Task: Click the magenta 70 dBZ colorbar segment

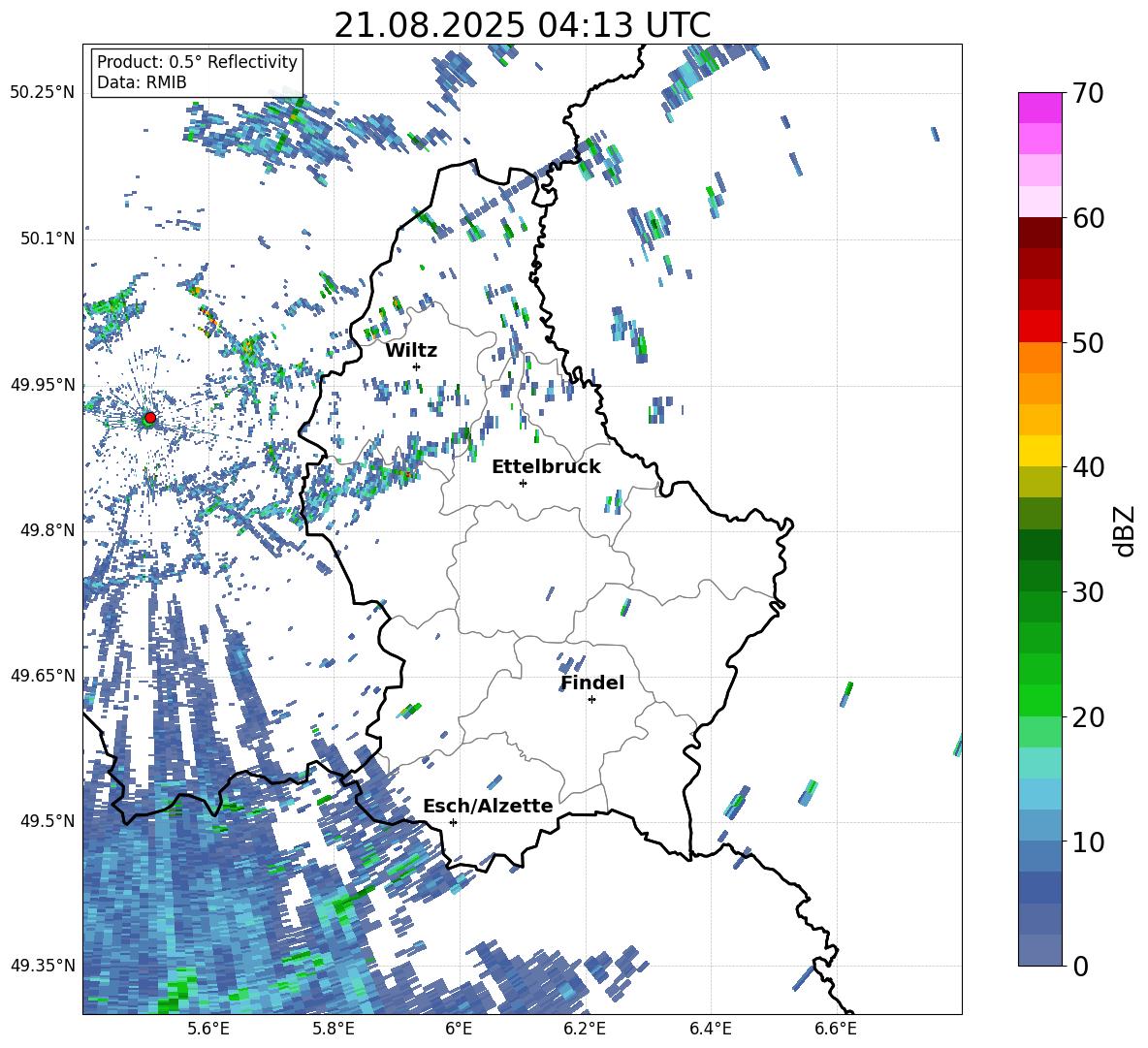Action: pos(1039,108)
